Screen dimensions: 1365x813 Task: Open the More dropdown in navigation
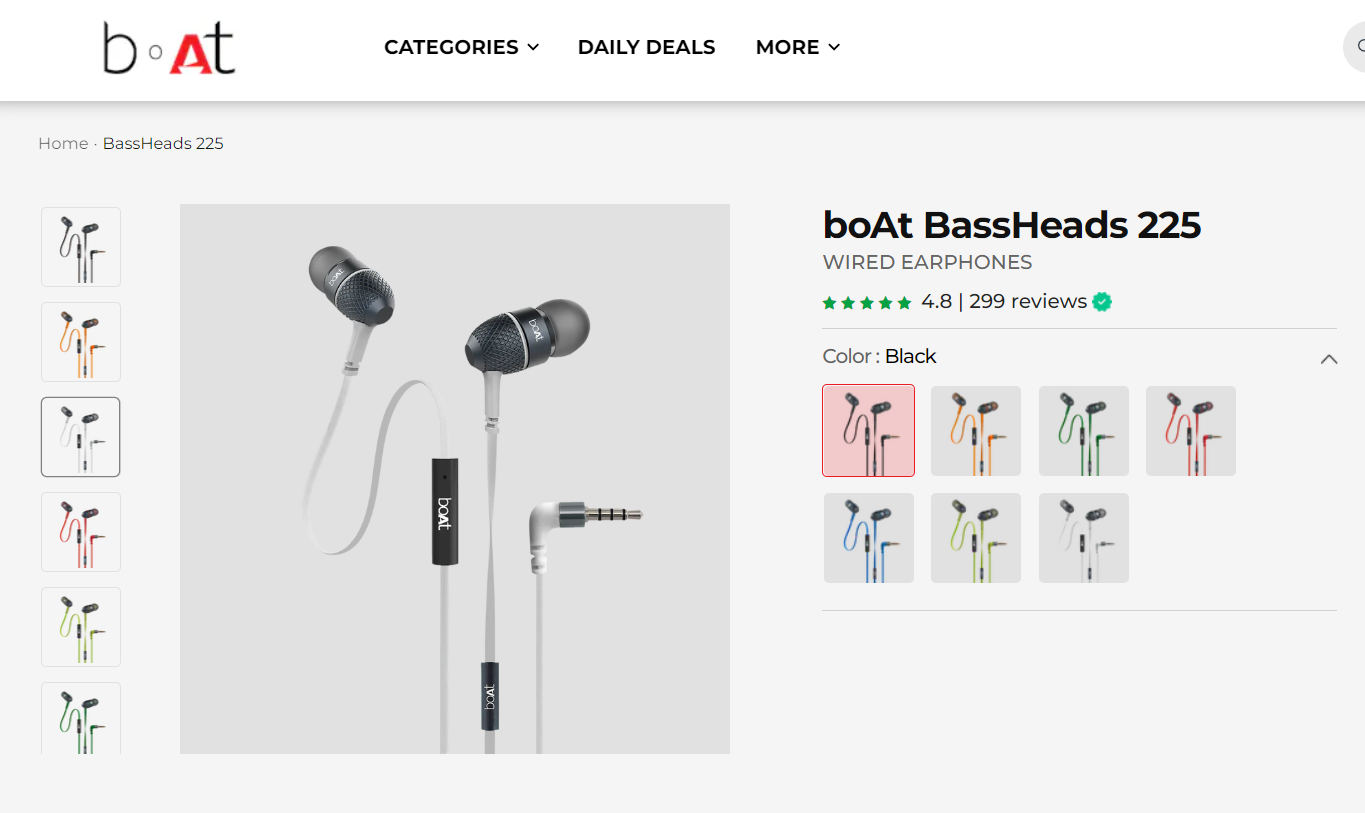pos(797,47)
